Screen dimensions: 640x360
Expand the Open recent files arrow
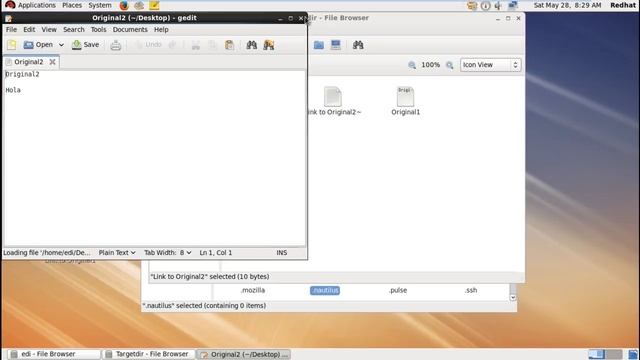(61, 45)
